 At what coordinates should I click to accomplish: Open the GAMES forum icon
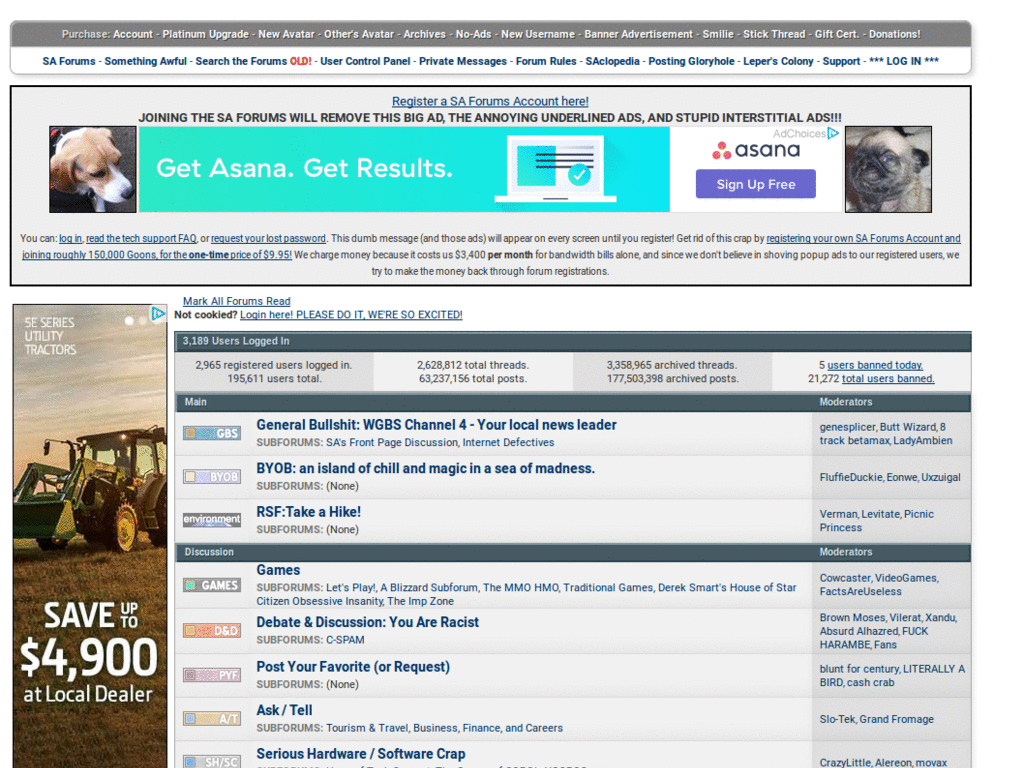coord(212,585)
